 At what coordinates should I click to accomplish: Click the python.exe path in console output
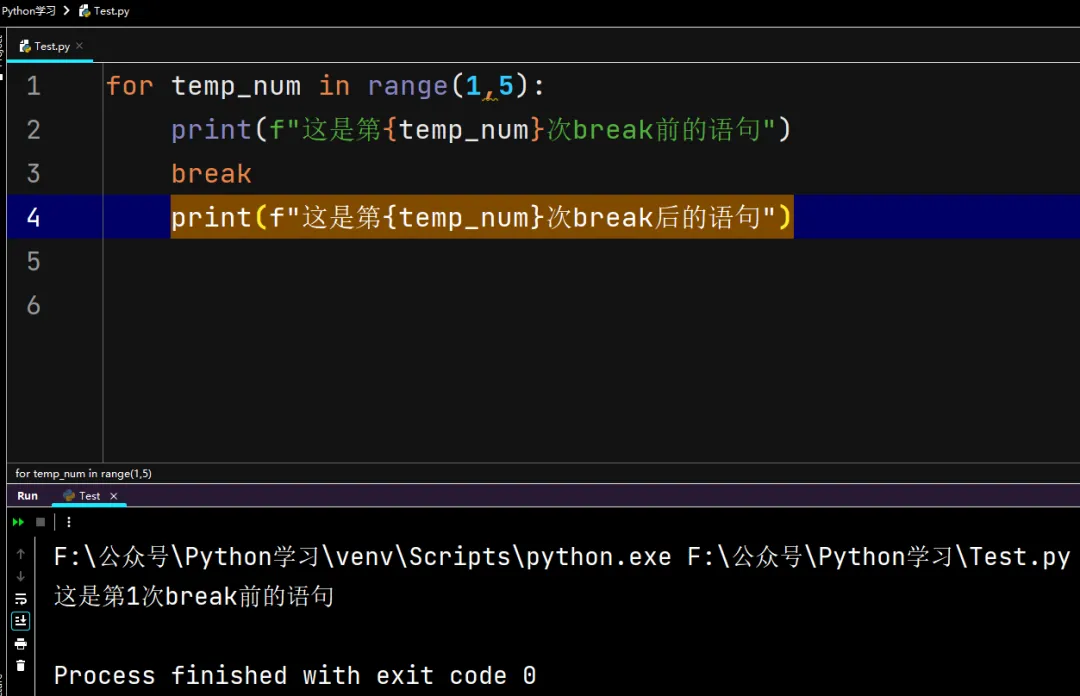(362, 557)
